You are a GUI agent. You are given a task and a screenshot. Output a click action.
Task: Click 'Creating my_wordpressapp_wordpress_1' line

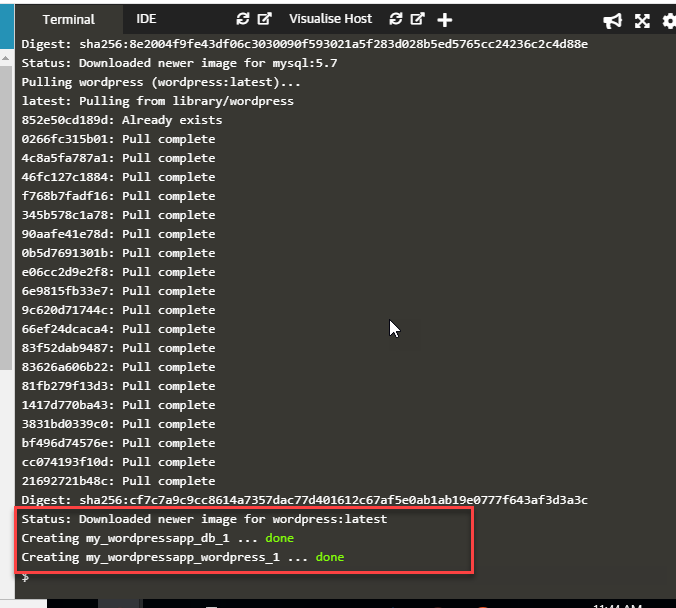(183, 557)
